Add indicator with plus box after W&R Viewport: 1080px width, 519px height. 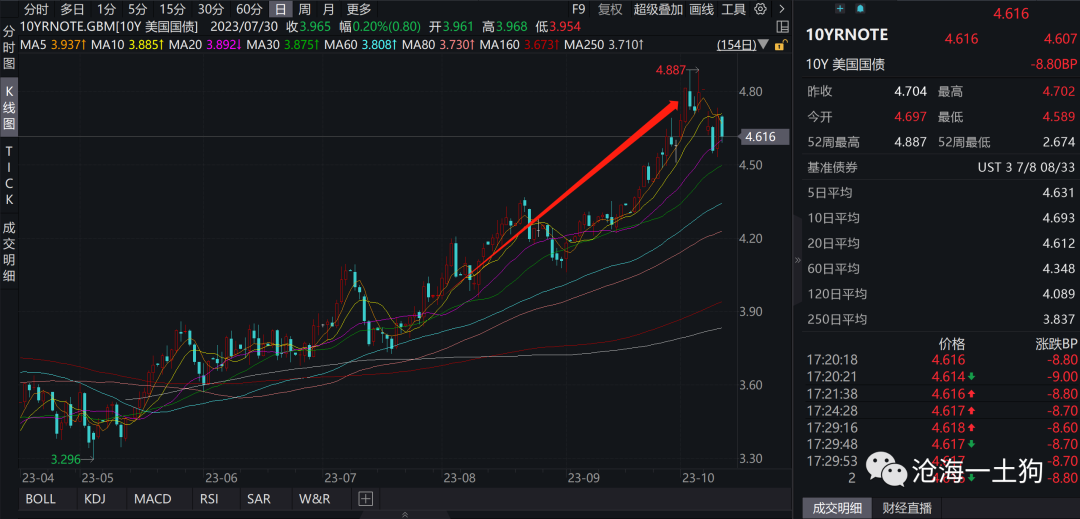(x=365, y=498)
